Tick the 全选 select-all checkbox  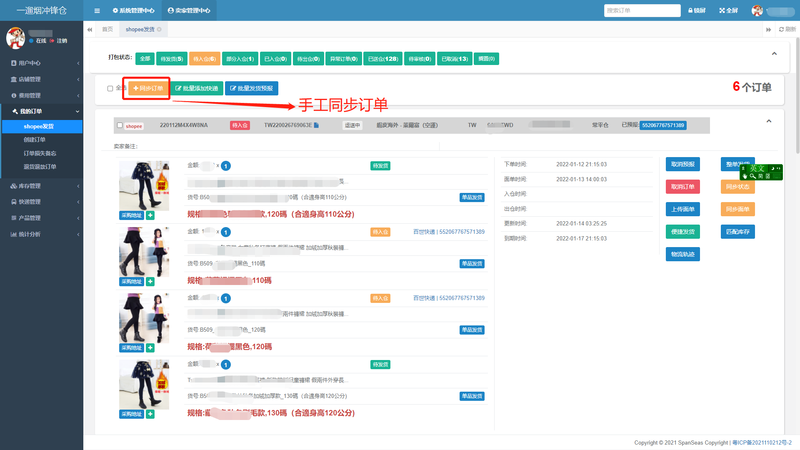(111, 88)
